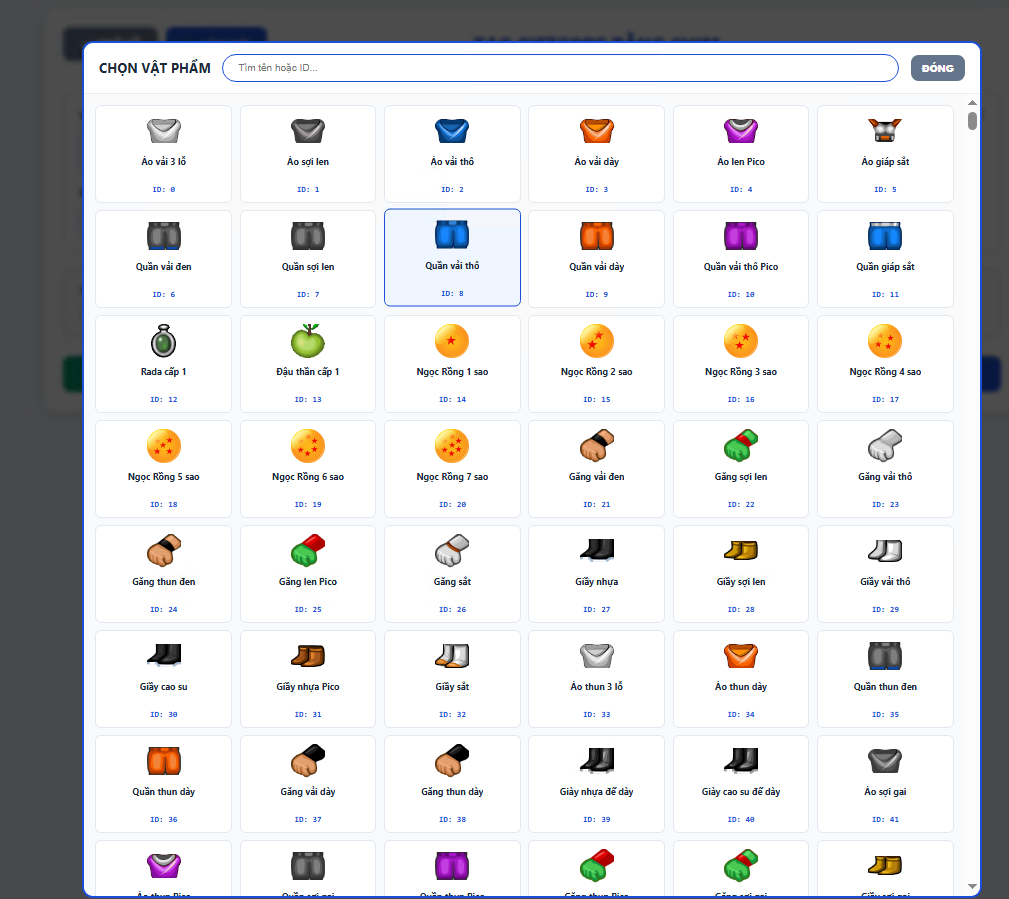Image resolution: width=1009 pixels, height=899 pixels.
Task: Click the ID: 41 text
Action: [885, 819]
